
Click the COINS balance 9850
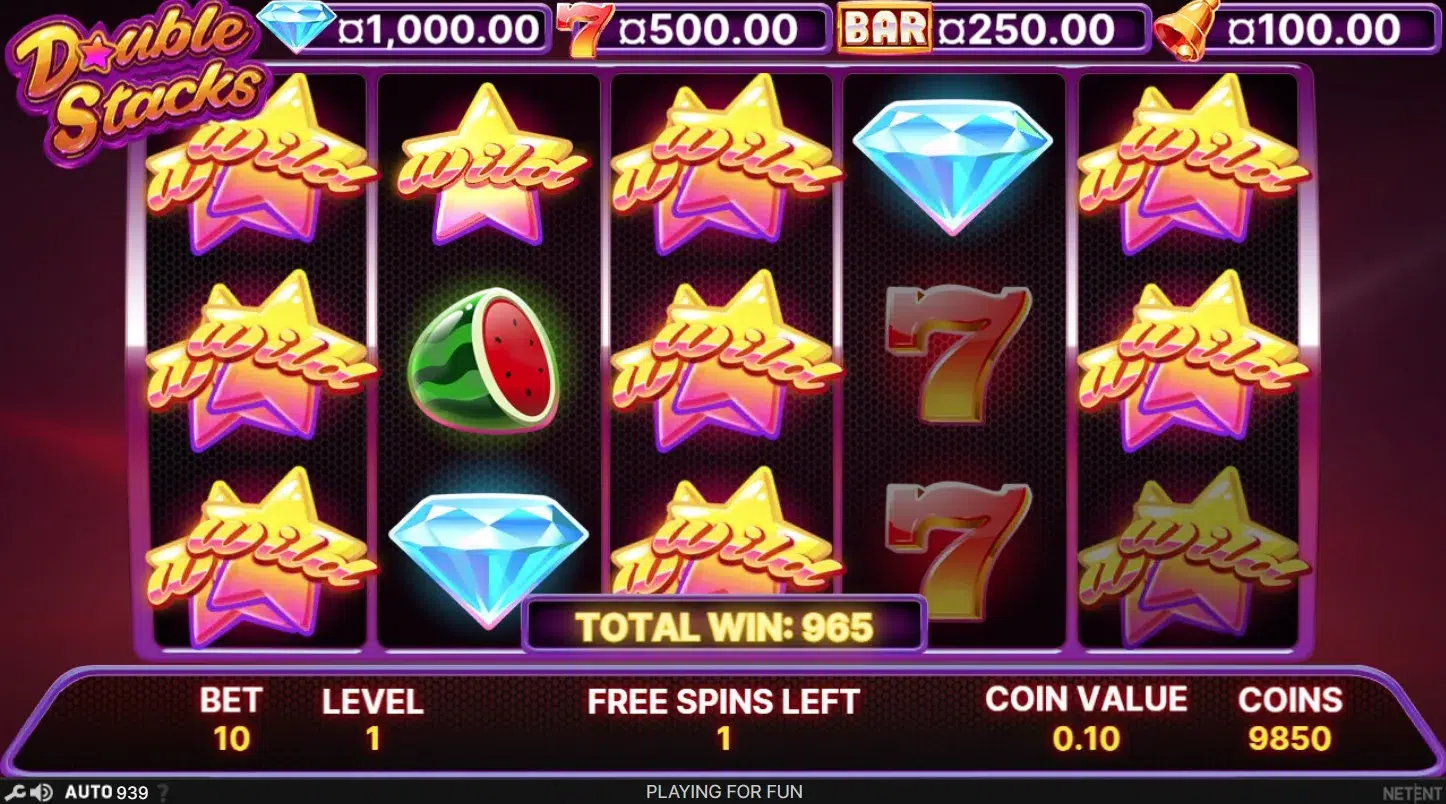(x=1290, y=739)
